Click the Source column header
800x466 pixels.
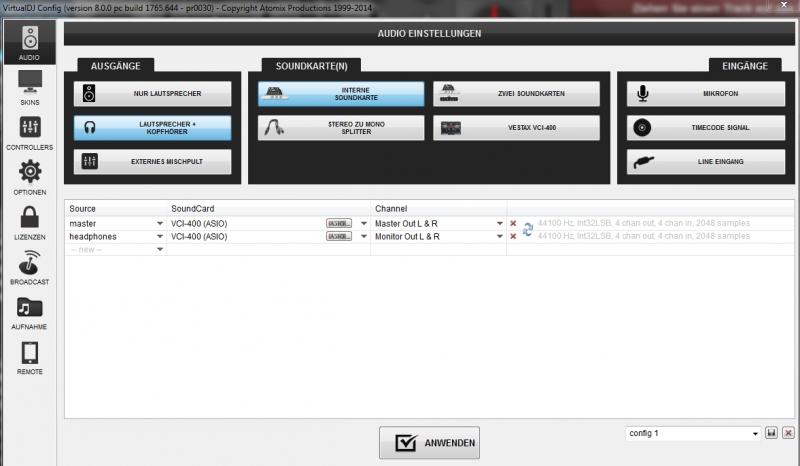tap(82, 209)
